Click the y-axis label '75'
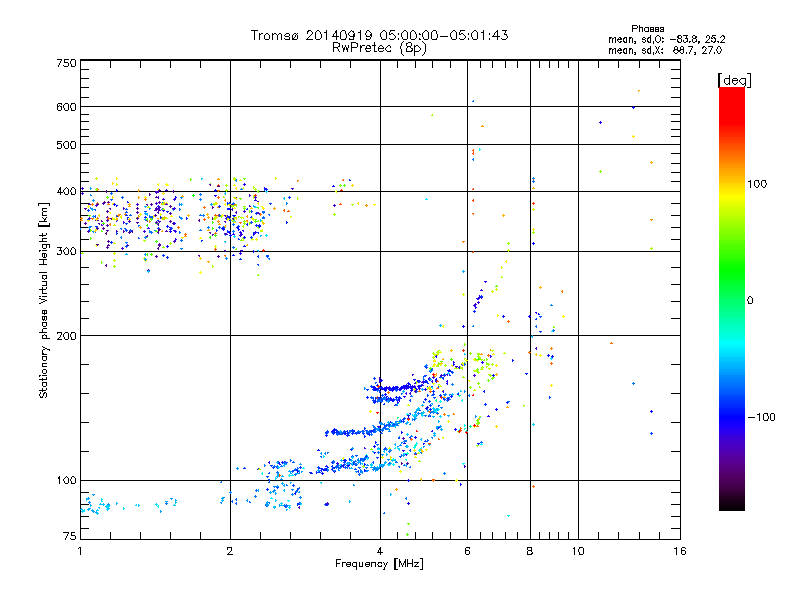The image size is (800, 600). pos(70,536)
